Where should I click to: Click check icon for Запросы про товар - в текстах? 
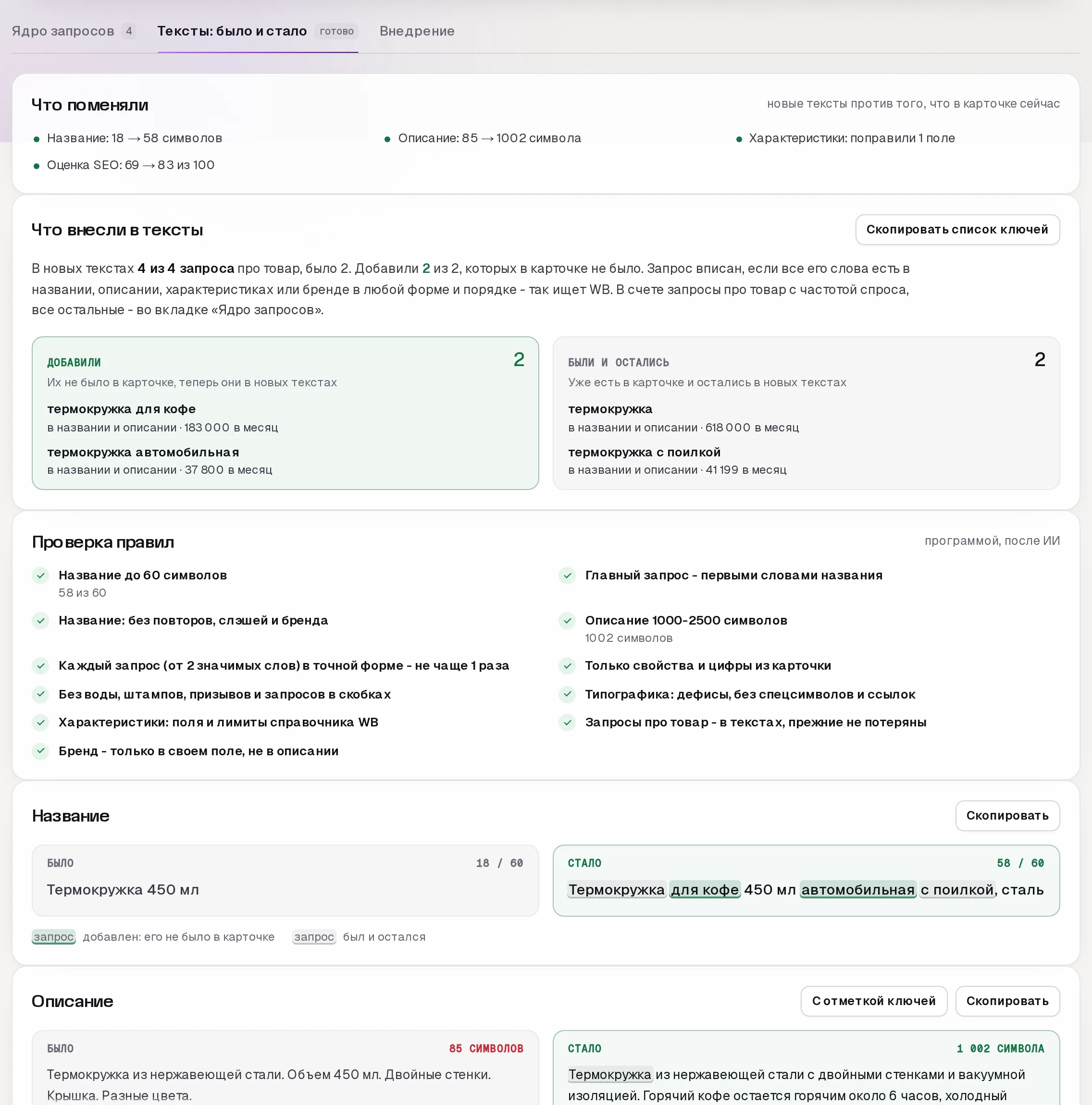tap(567, 723)
